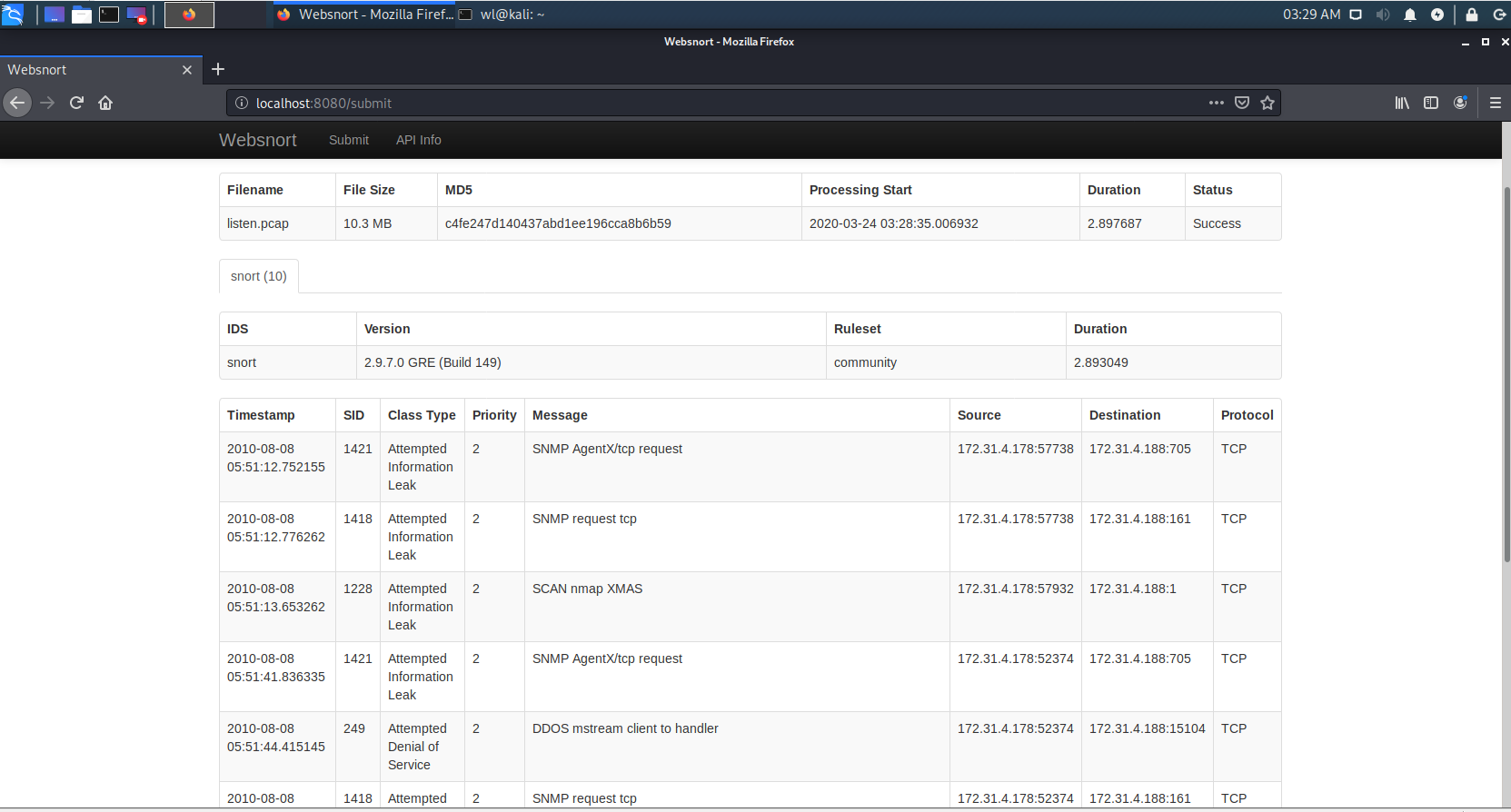Click the Processing Start column header
The height and width of the screenshot is (812, 1511).
940,190
